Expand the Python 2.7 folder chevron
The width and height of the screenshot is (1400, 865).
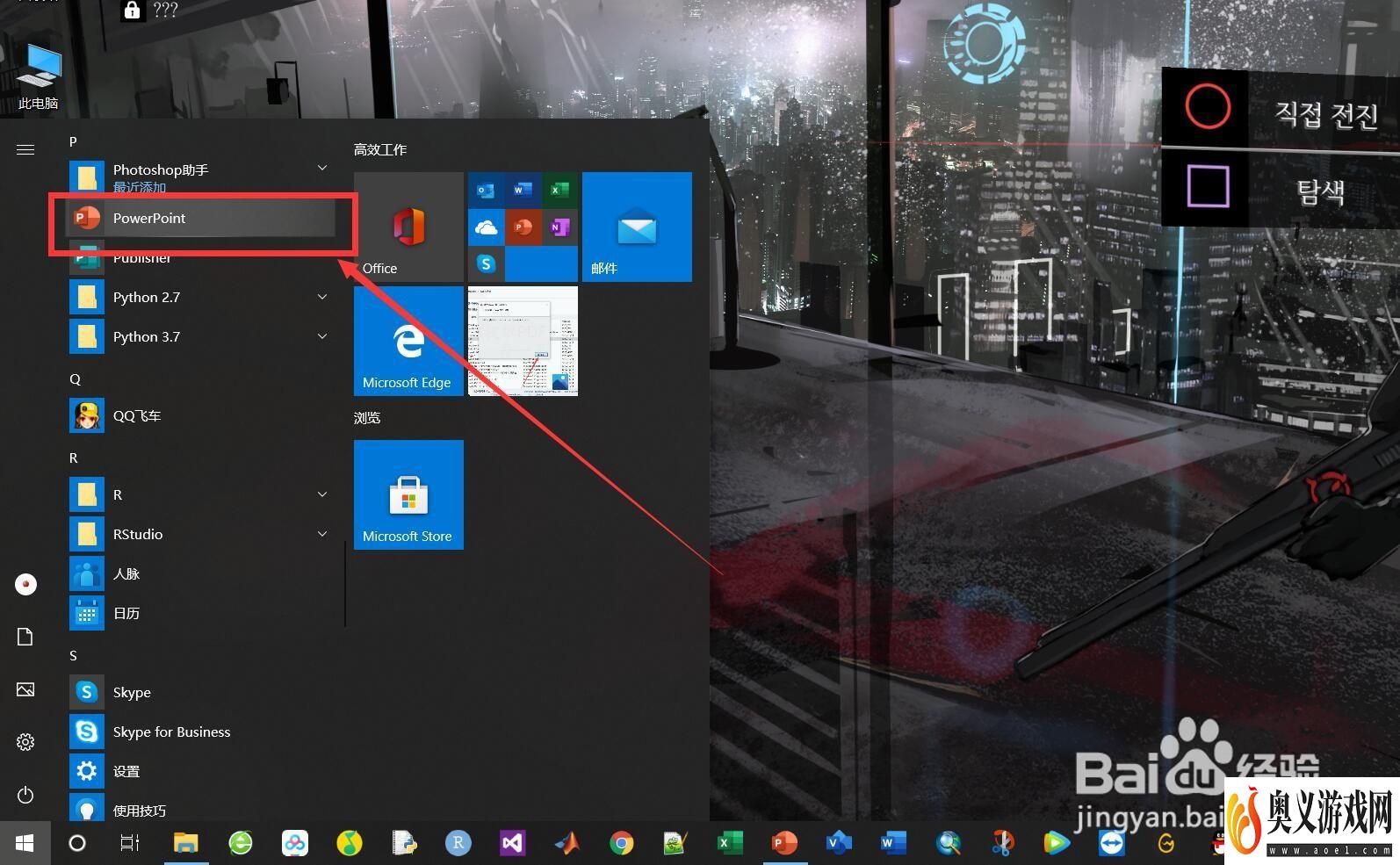click(322, 297)
